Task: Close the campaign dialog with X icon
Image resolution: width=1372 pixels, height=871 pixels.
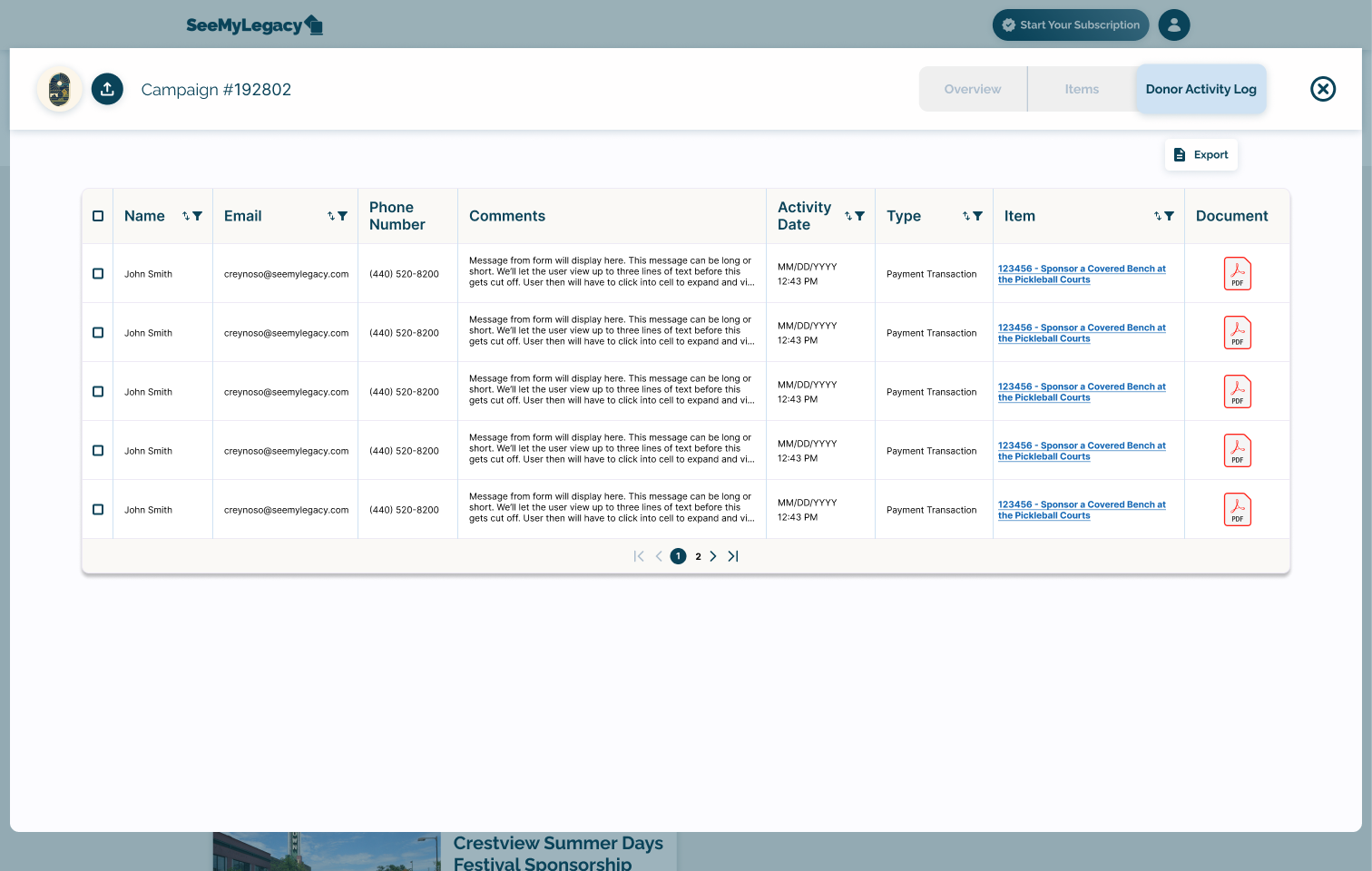Action: (x=1322, y=89)
